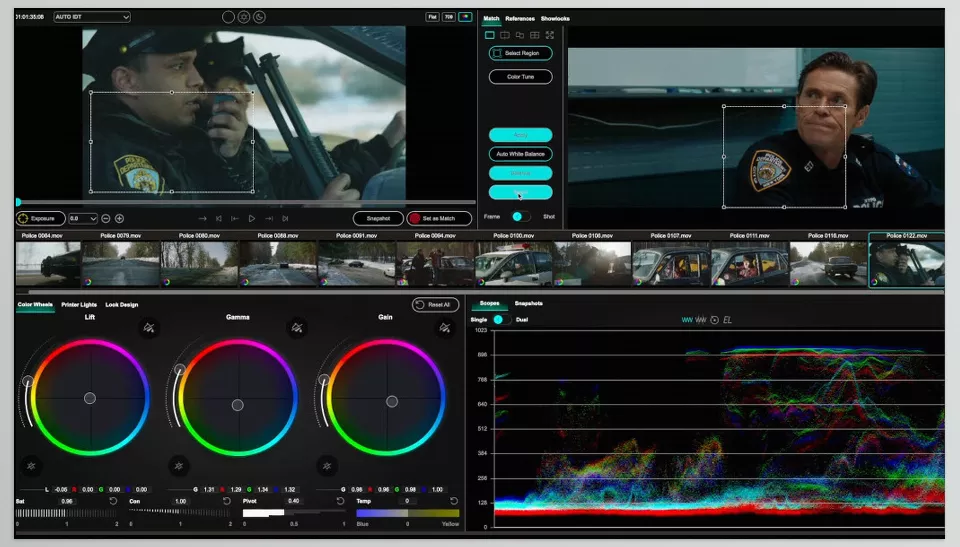Click the sun brightness icon at top
Viewport: 960px width, 547px height.
coord(244,17)
